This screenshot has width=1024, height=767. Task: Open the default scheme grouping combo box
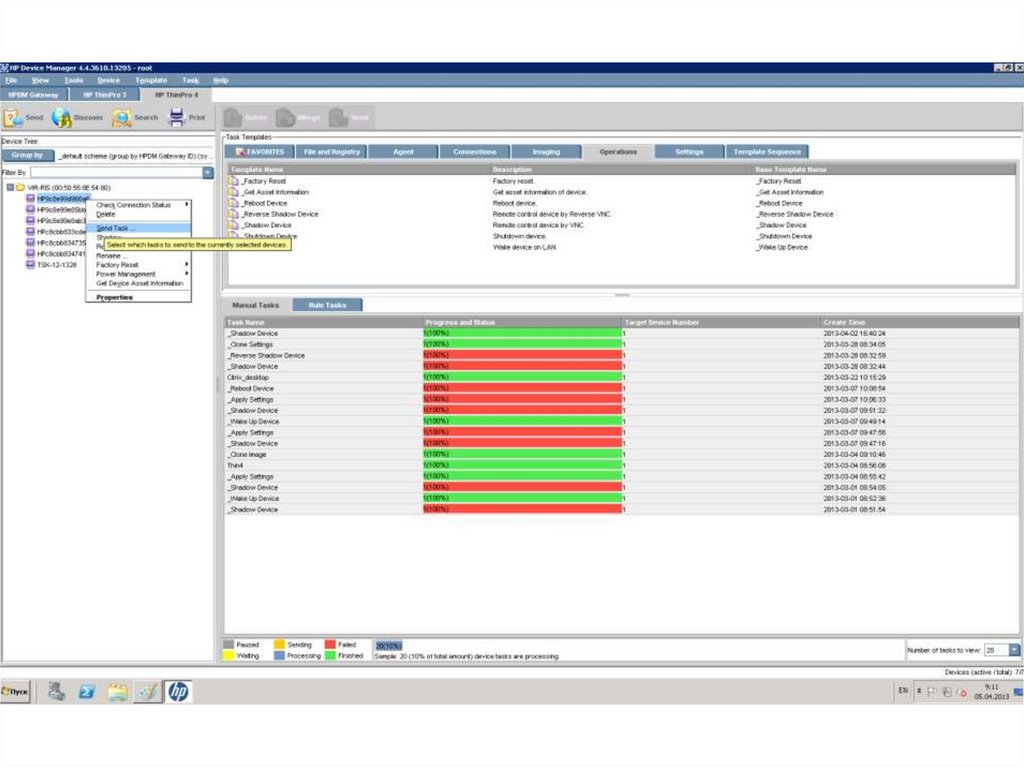(135, 156)
